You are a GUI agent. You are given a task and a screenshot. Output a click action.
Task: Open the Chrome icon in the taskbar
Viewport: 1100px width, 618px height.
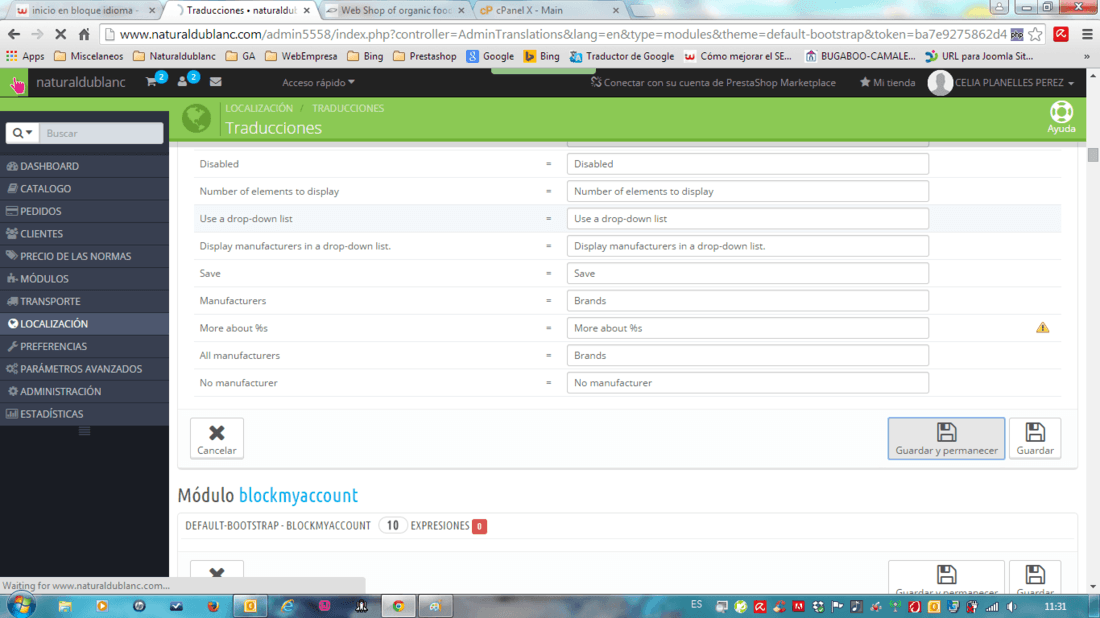click(398, 606)
